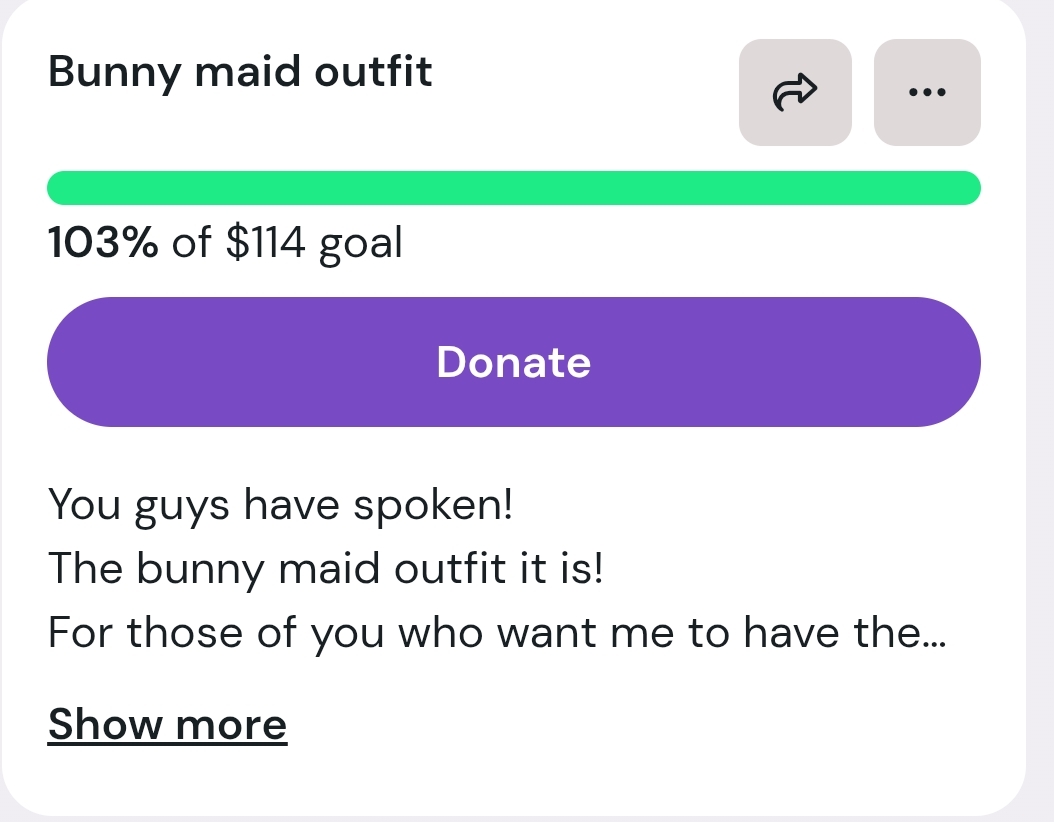Tap the ellipsis ending the truncated description
The width and height of the screenshot is (1054, 822).
(x=935, y=640)
